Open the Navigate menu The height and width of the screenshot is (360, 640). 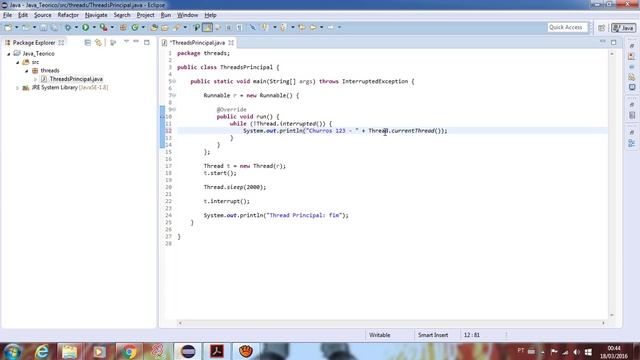[96, 15]
